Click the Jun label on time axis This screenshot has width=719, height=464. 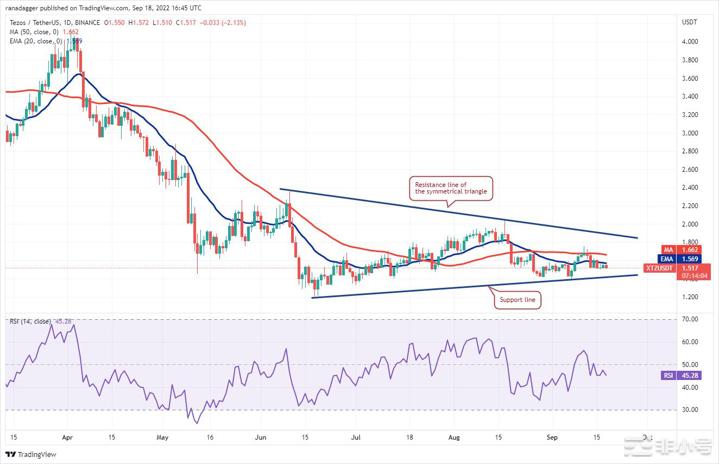pyautogui.click(x=260, y=437)
